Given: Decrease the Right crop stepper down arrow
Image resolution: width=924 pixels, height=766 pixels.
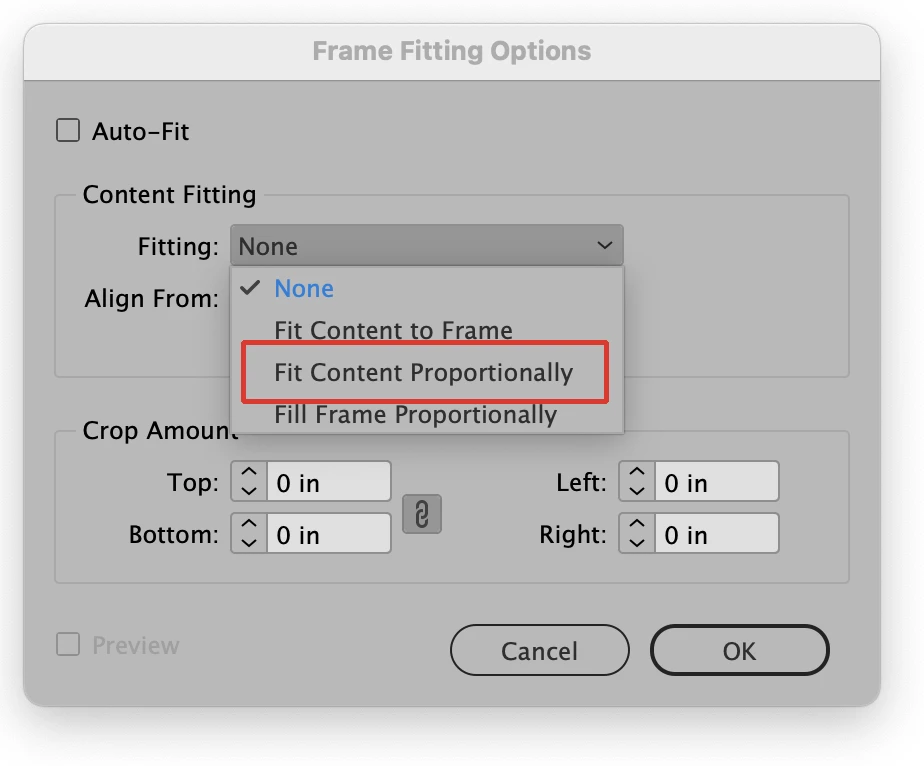Looking at the screenshot, I should tap(637, 543).
